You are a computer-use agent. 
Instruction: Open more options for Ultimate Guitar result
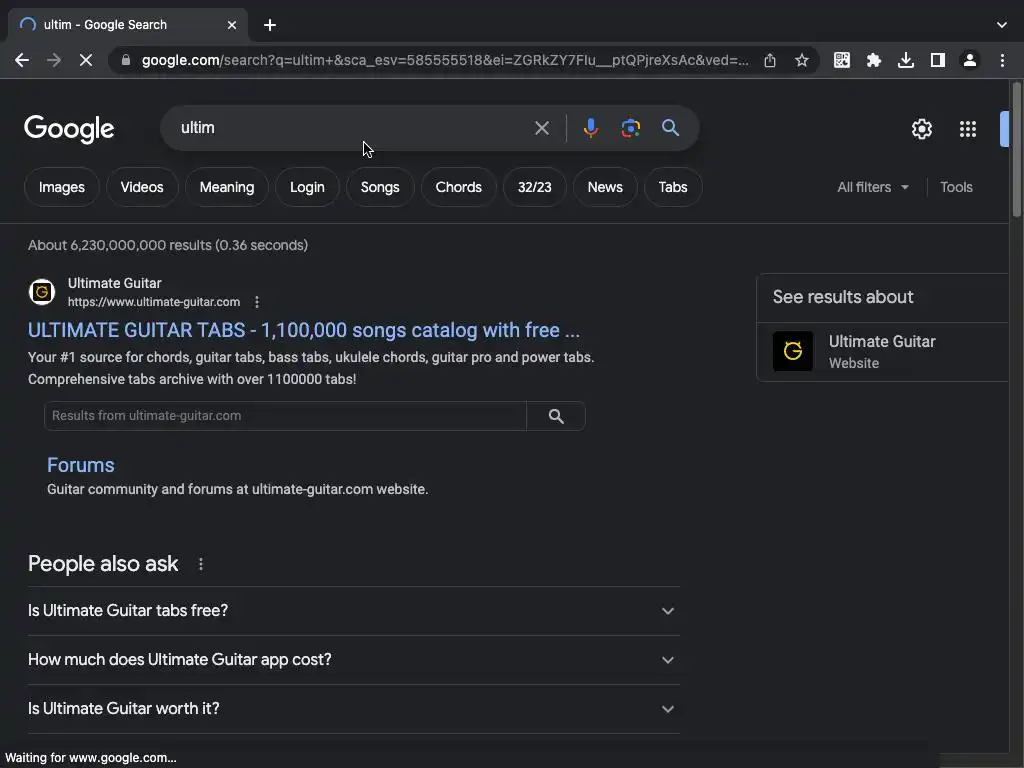257,302
